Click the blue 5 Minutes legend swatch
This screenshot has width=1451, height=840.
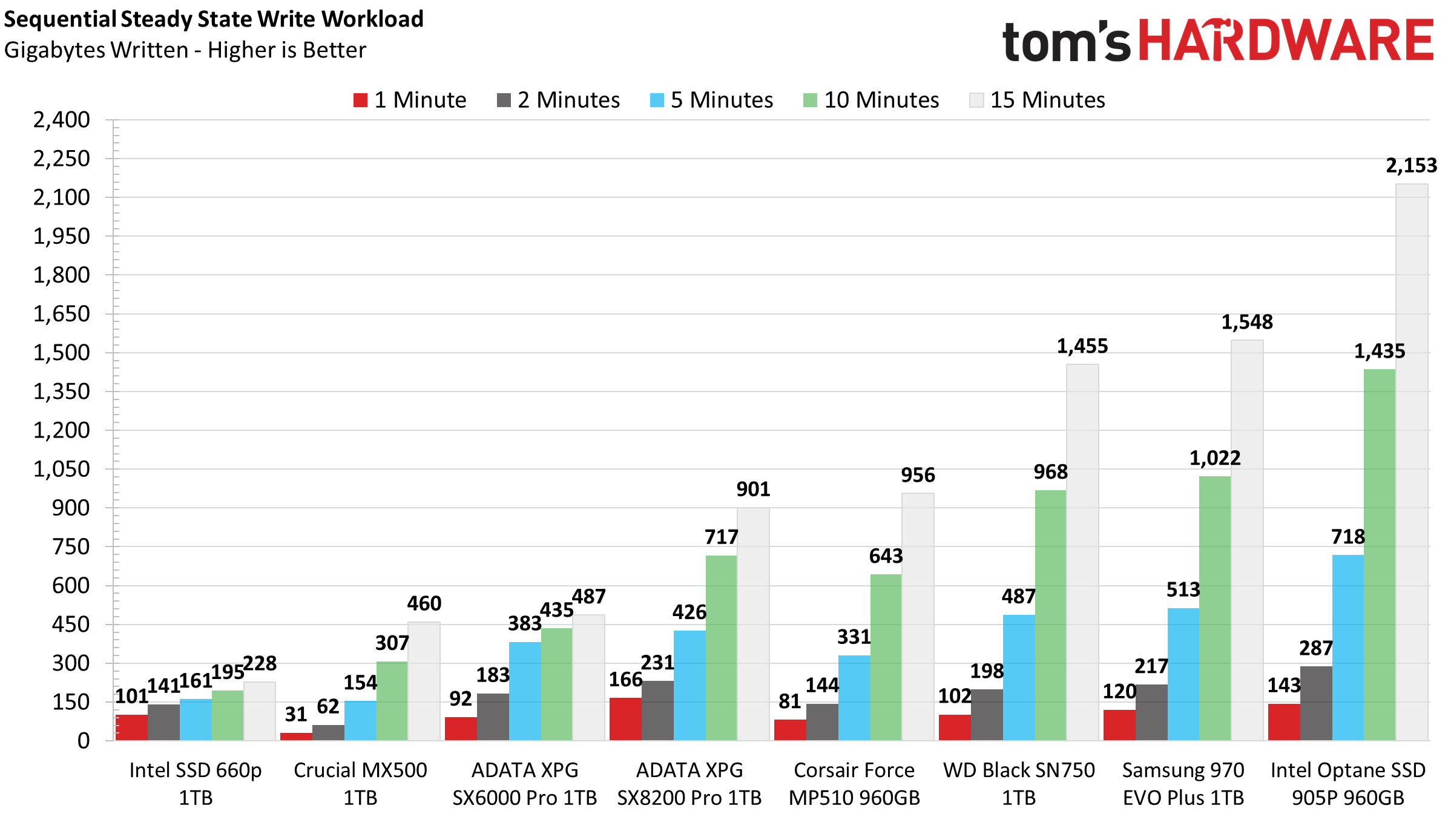(657, 100)
